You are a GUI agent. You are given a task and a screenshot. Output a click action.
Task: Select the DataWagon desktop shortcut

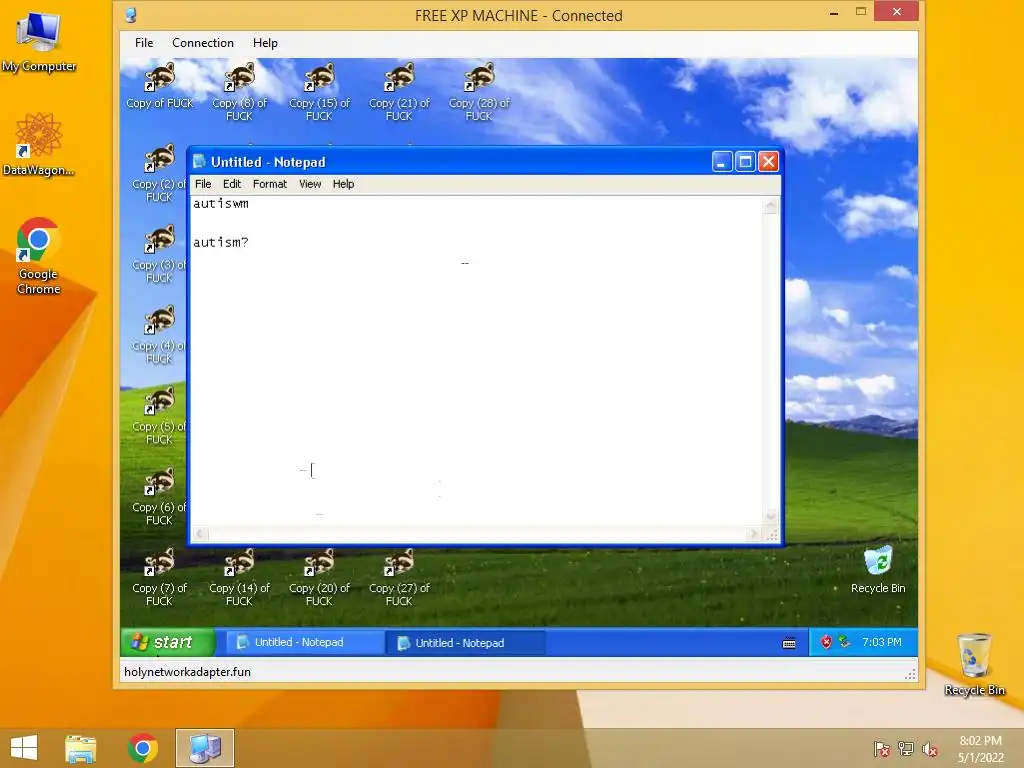39,144
